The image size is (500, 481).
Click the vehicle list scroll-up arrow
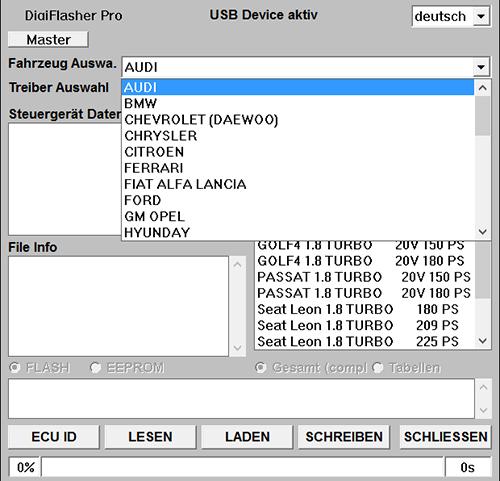[x=482, y=88]
